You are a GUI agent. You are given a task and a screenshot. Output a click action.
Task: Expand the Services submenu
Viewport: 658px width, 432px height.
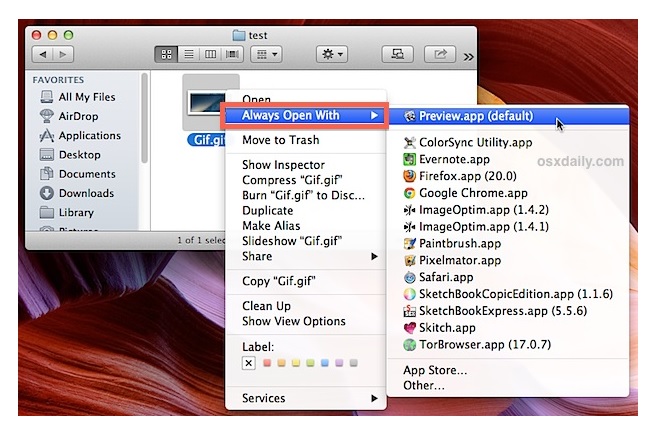tap(306, 398)
